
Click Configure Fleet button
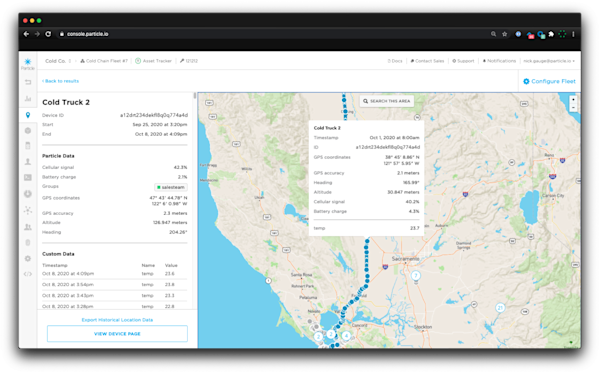point(549,81)
